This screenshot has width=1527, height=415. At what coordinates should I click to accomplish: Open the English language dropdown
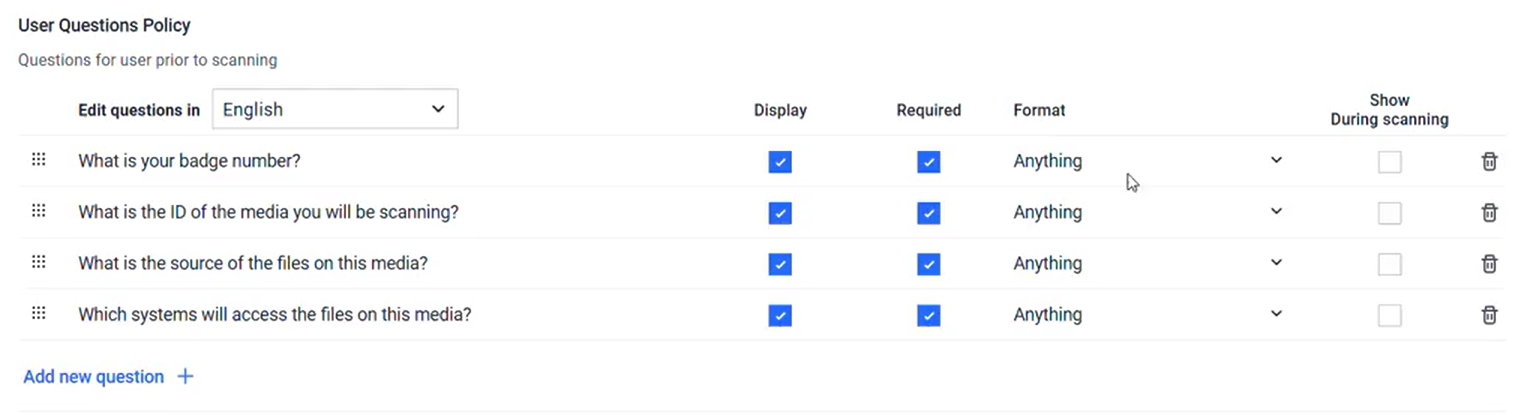point(334,109)
